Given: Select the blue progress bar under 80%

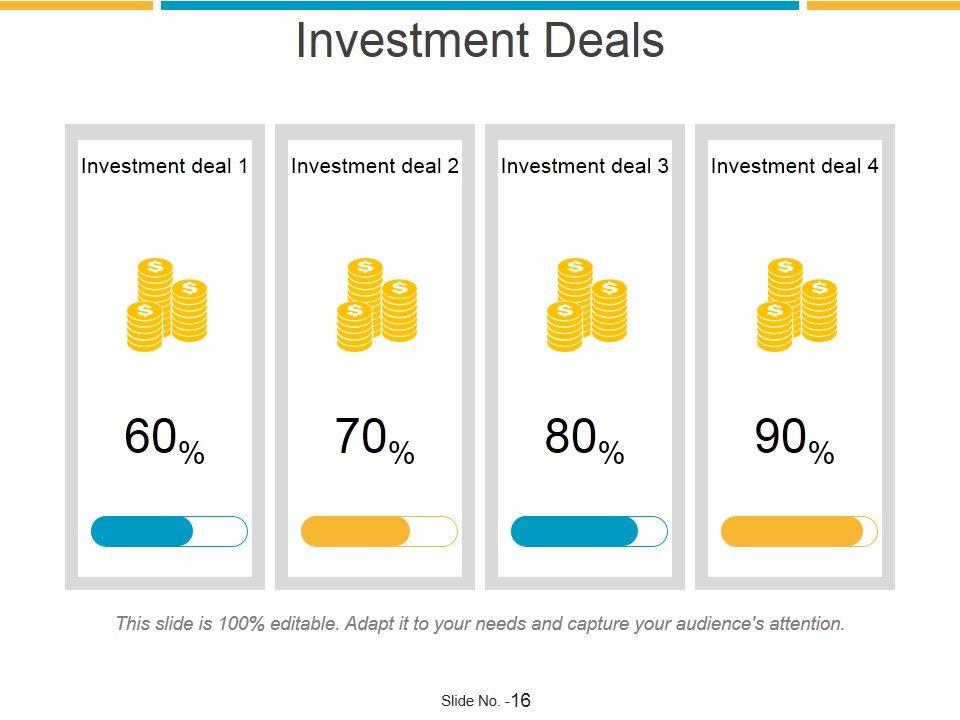Looking at the screenshot, I should click(x=589, y=532).
